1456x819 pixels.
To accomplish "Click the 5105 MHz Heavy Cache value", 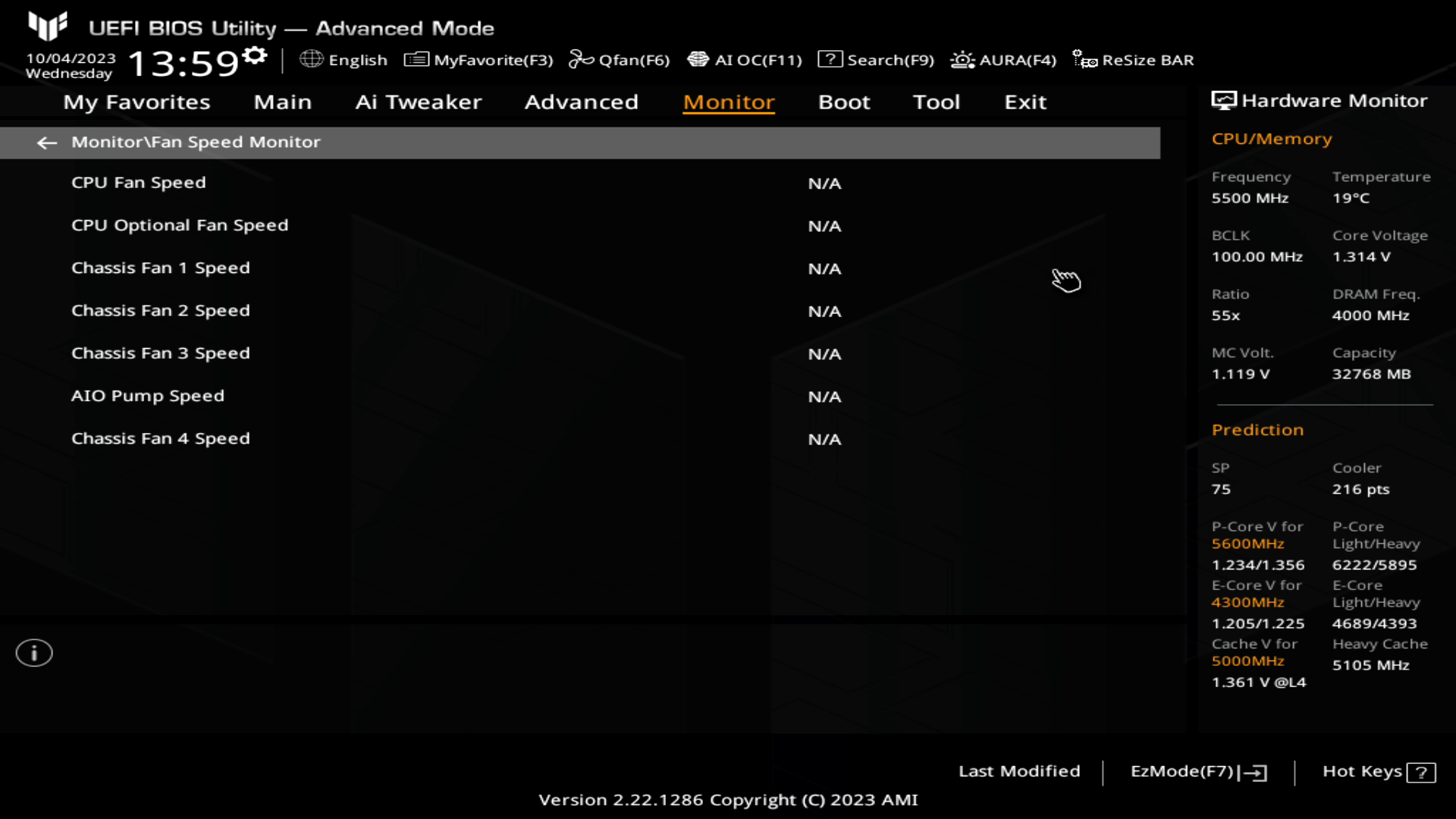I will (1370, 665).
